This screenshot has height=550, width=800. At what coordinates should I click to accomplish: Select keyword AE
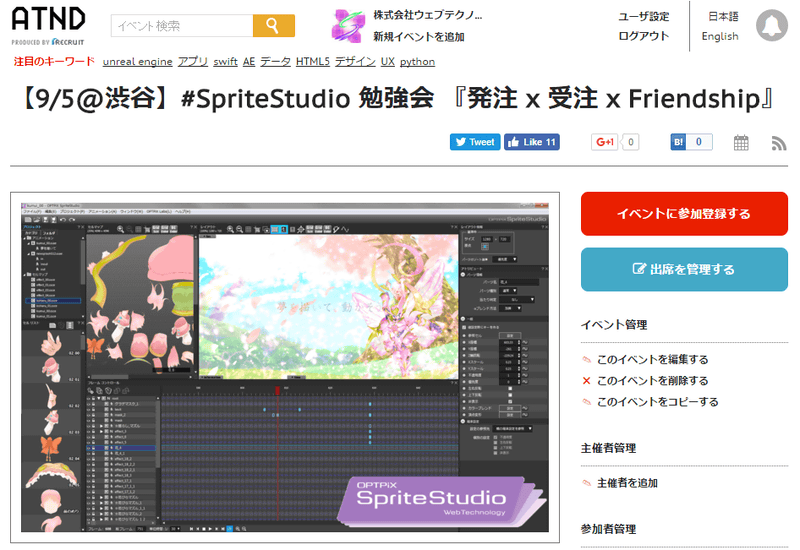pyautogui.click(x=249, y=62)
